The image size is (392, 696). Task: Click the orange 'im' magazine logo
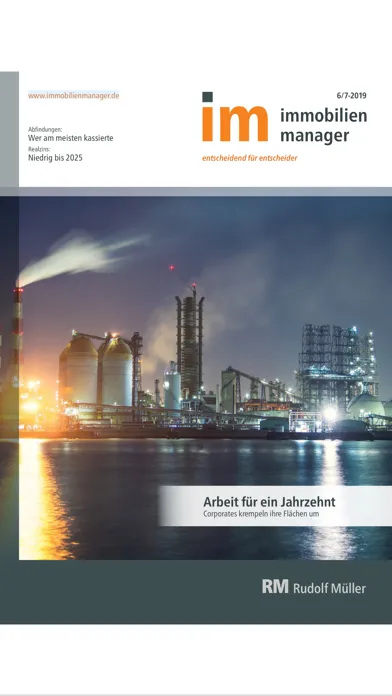click(x=235, y=123)
